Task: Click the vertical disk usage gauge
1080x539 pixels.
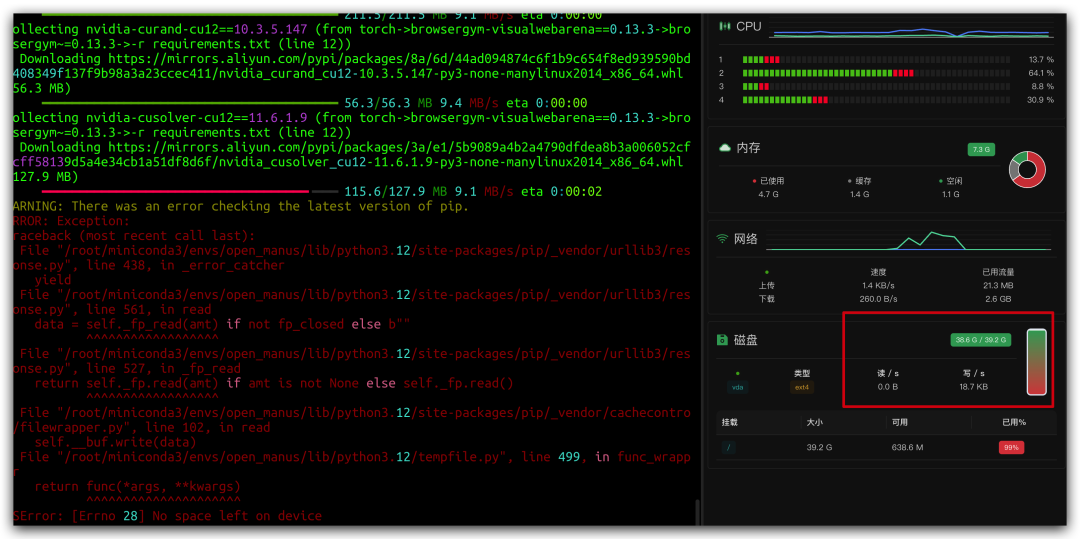Action: click(1036, 362)
